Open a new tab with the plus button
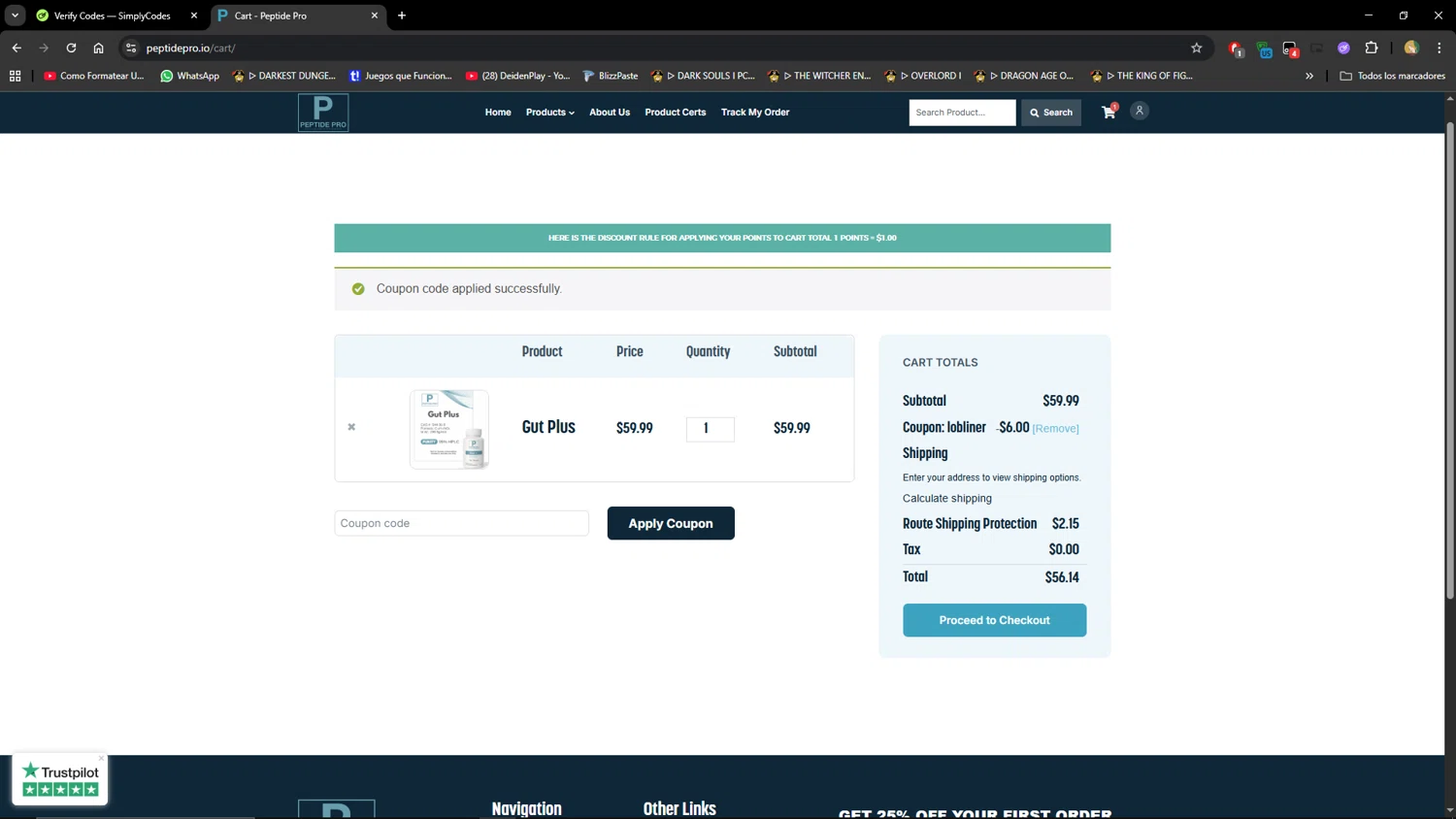 click(402, 16)
